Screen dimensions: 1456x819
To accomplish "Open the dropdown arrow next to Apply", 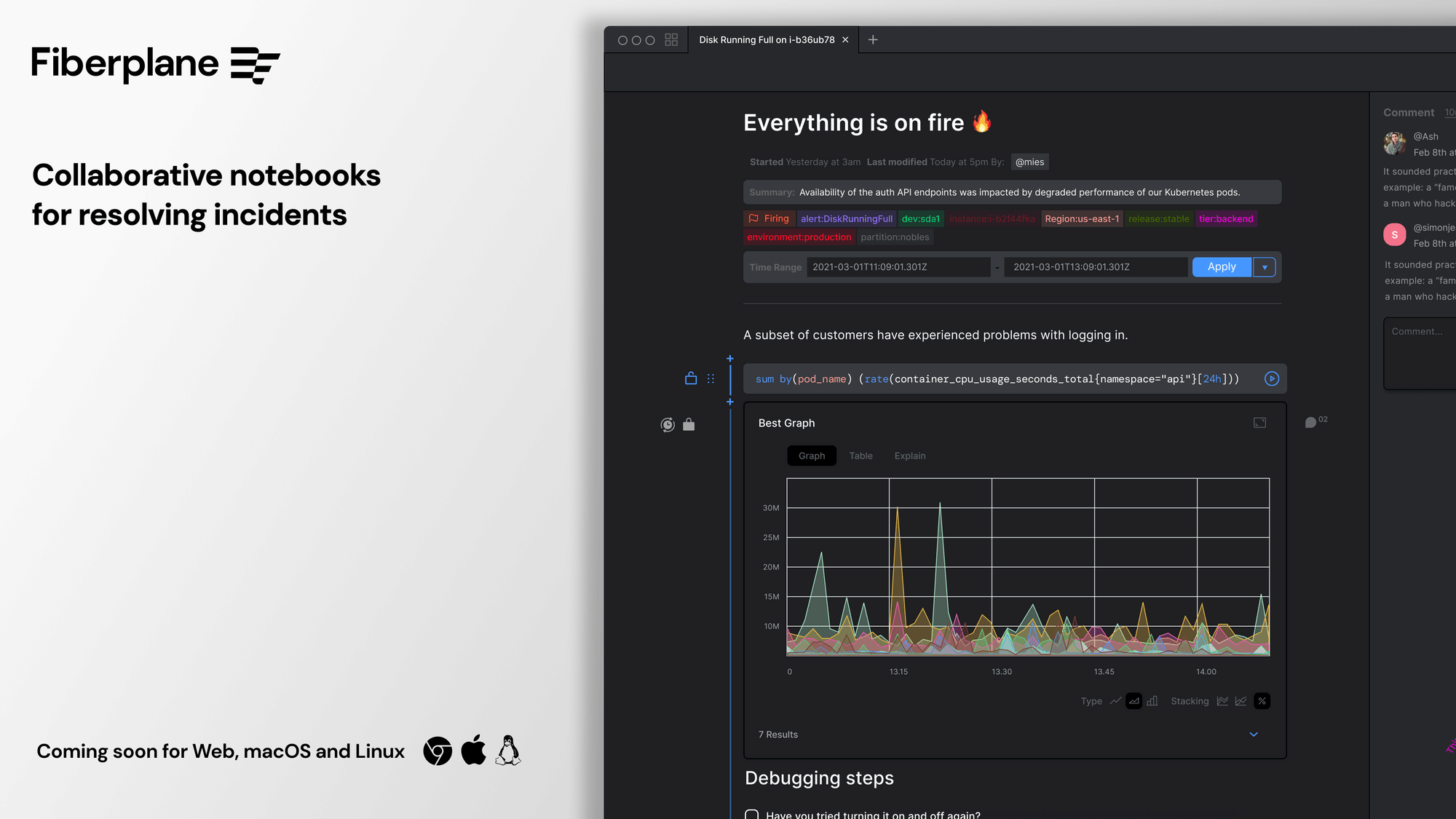I will (x=1265, y=267).
